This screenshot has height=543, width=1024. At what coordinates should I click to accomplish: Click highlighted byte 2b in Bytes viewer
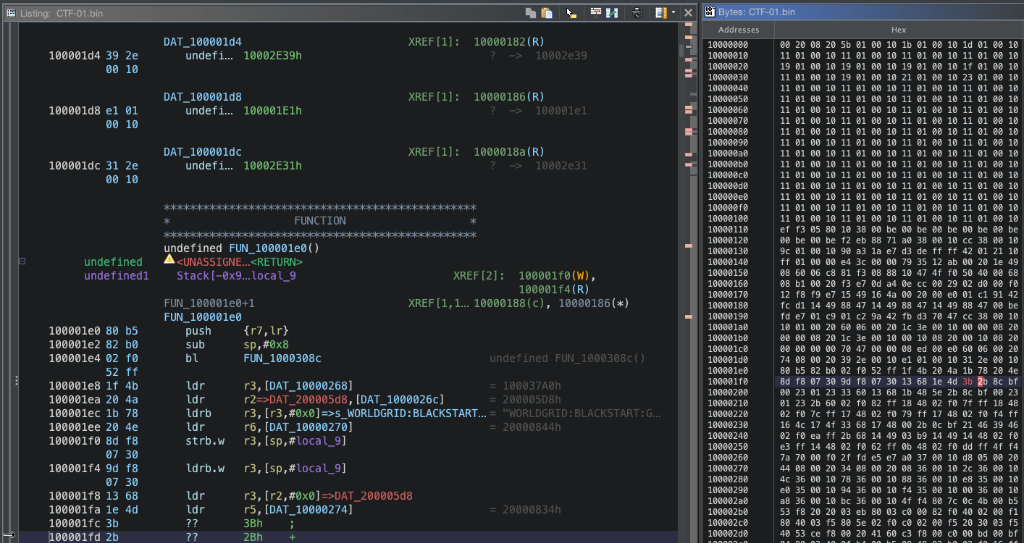(x=981, y=382)
